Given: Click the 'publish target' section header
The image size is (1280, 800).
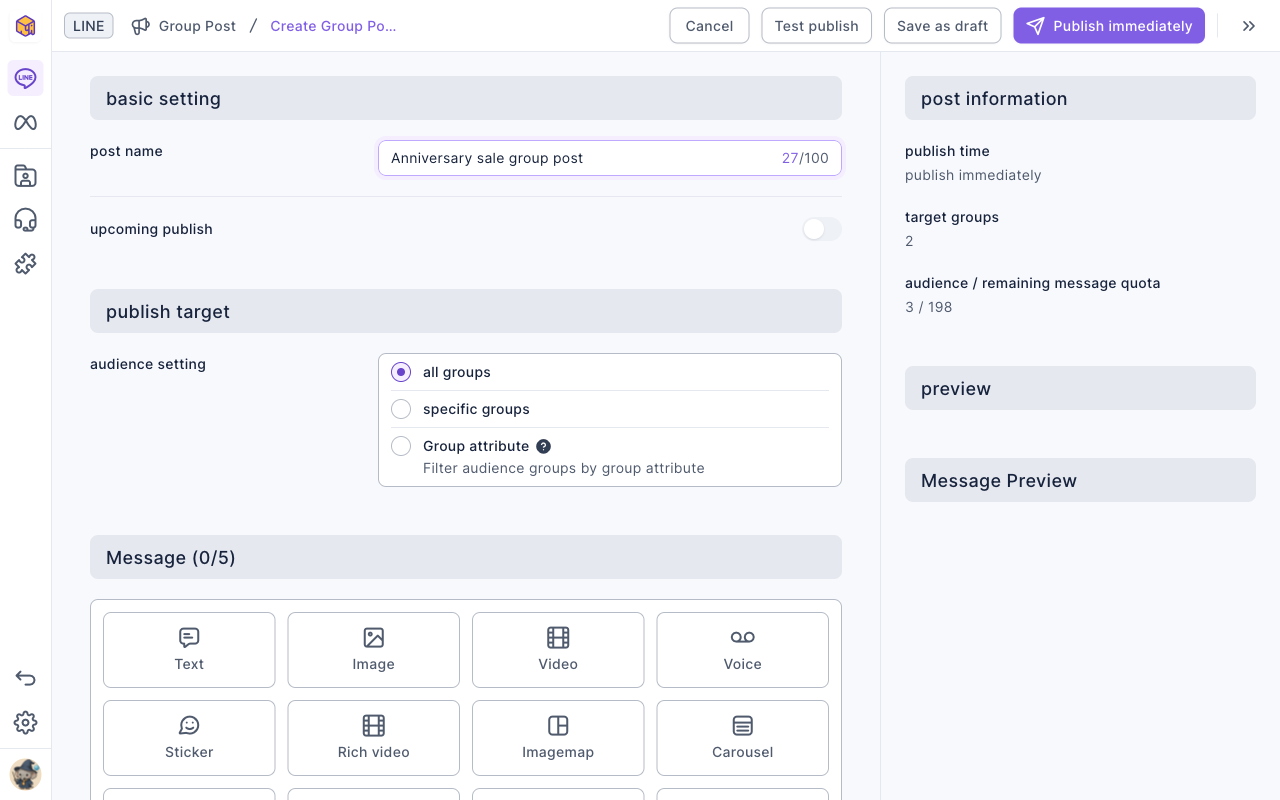Looking at the screenshot, I should [466, 311].
